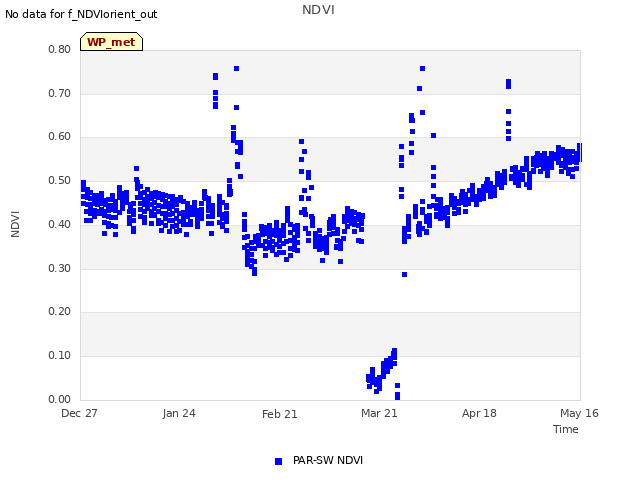Click the 0.80 y-axis tick label
The height and width of the screenshot is (480, 640).
60,49
